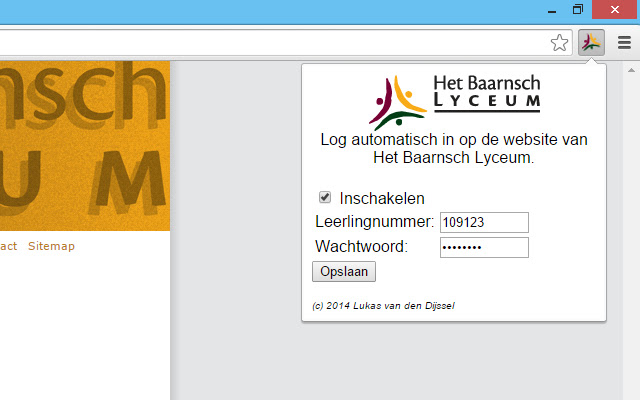Click the Het Baarnsch Lyceum popup logo
The width and height of the screenshot is (640, 400).
(454, 101)
